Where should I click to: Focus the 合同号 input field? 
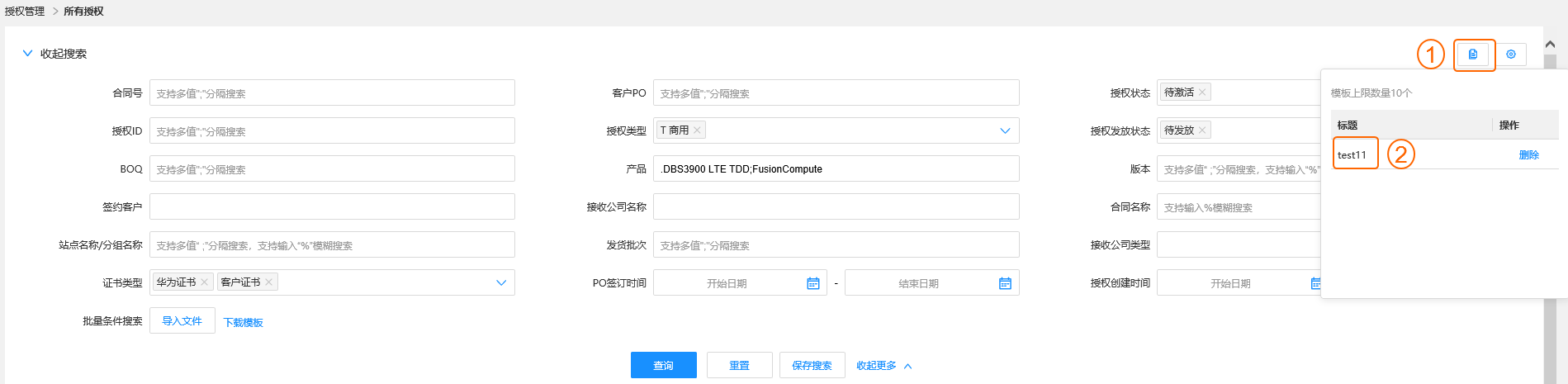click(332, 93)
